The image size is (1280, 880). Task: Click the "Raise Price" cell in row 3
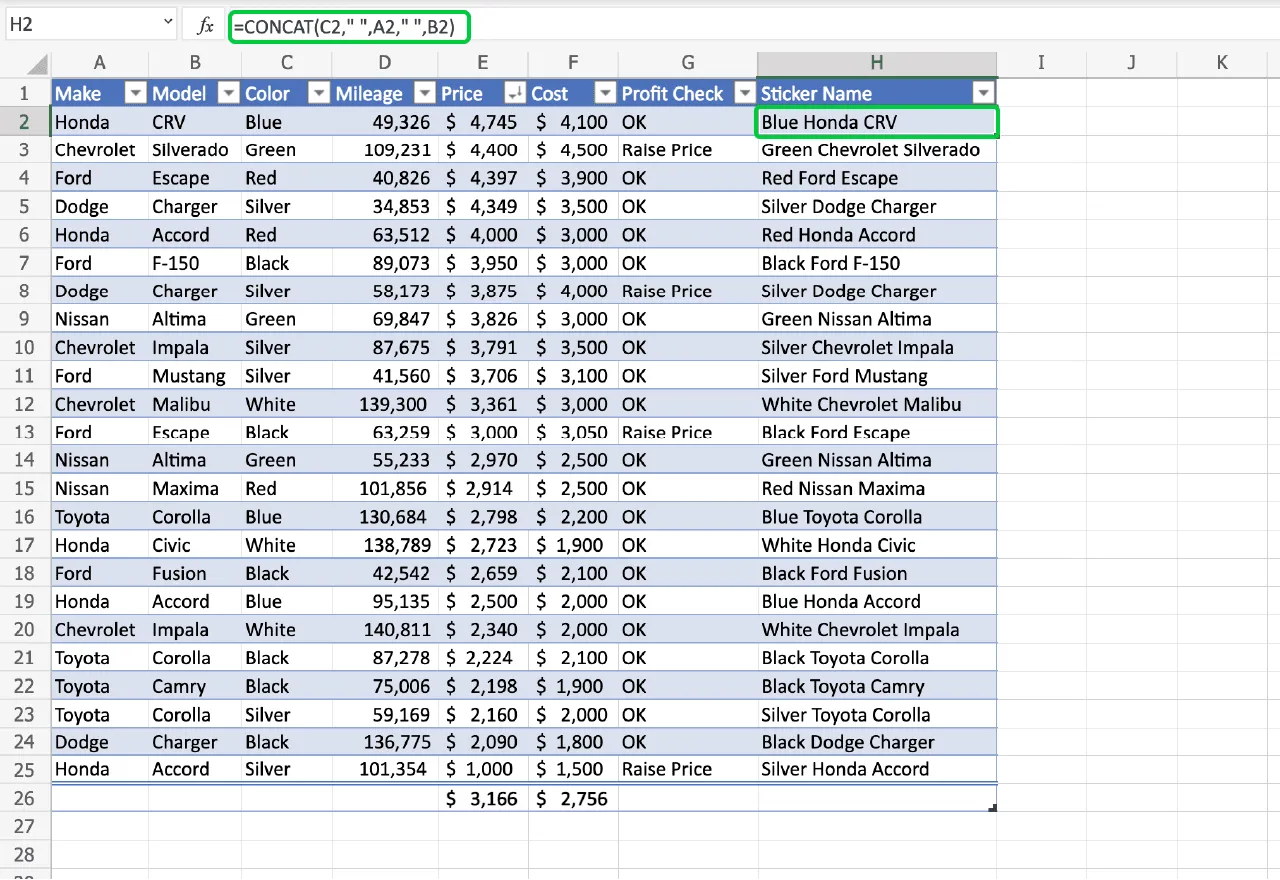(688, 150)
